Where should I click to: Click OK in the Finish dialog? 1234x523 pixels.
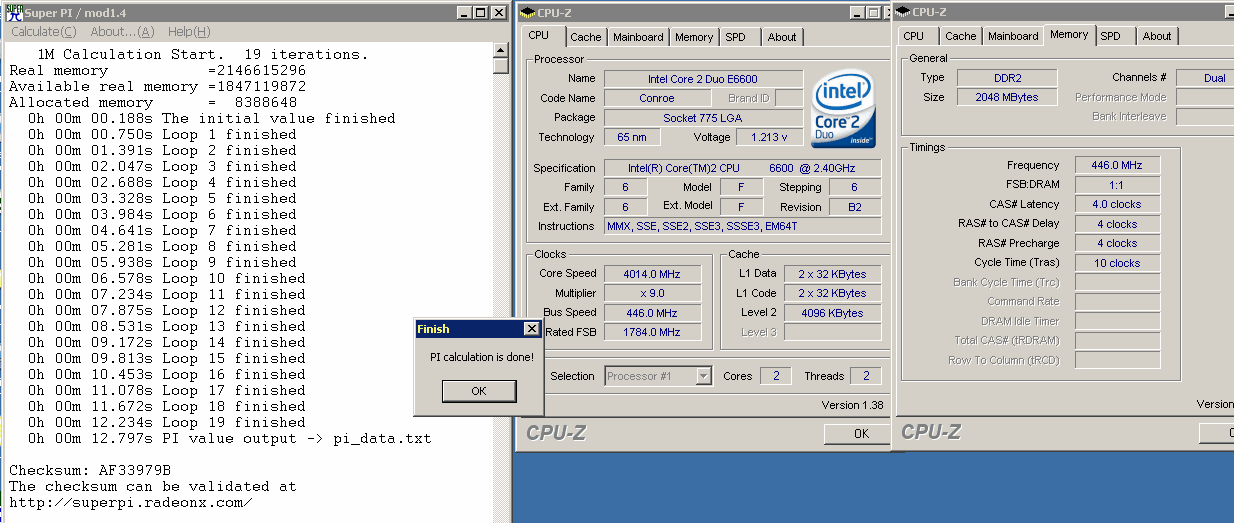point(479,391)
